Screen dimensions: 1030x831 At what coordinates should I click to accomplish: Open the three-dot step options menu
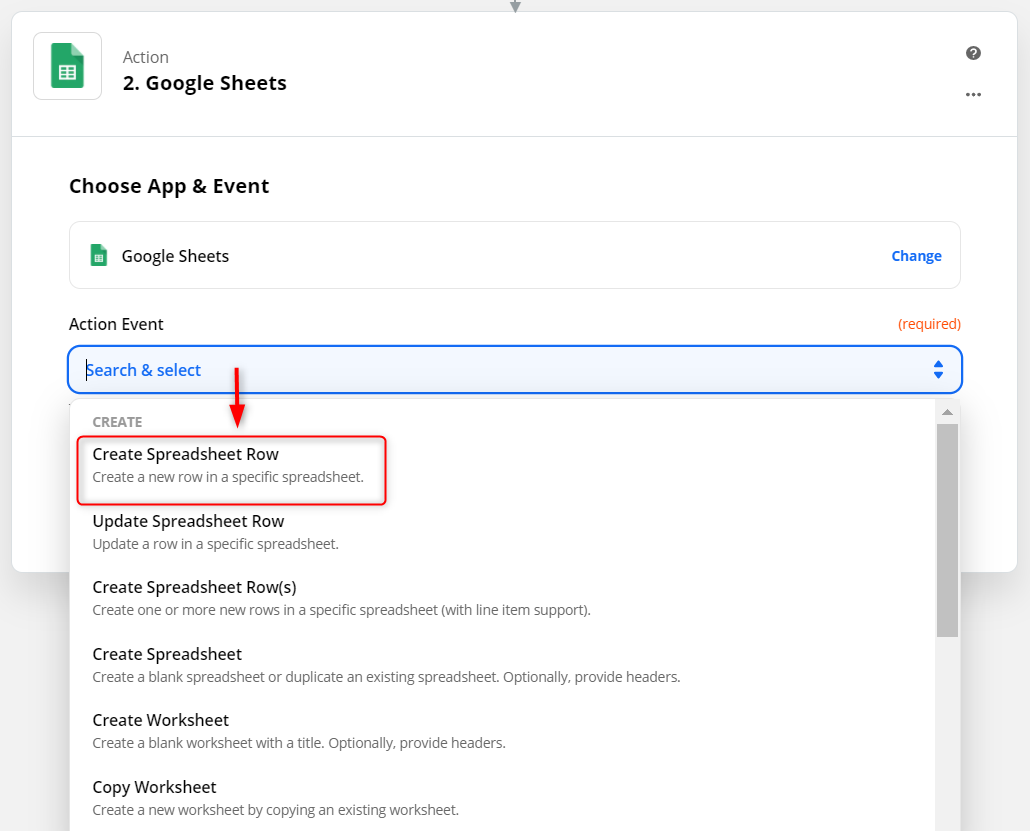click(x=973, y=95)
